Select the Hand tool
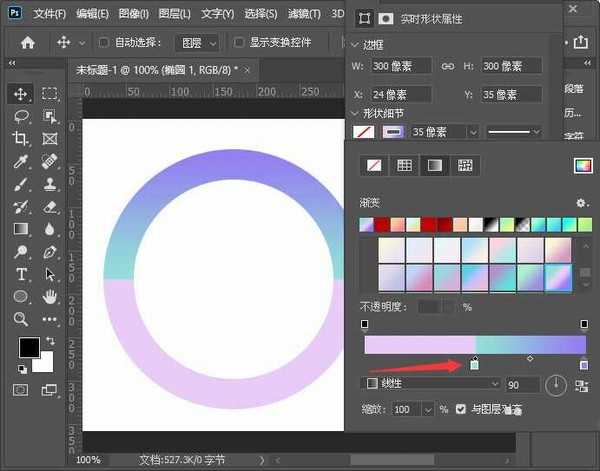Image resolution: width=600 pixels, height=471 pixels. [x=50, y=297]
